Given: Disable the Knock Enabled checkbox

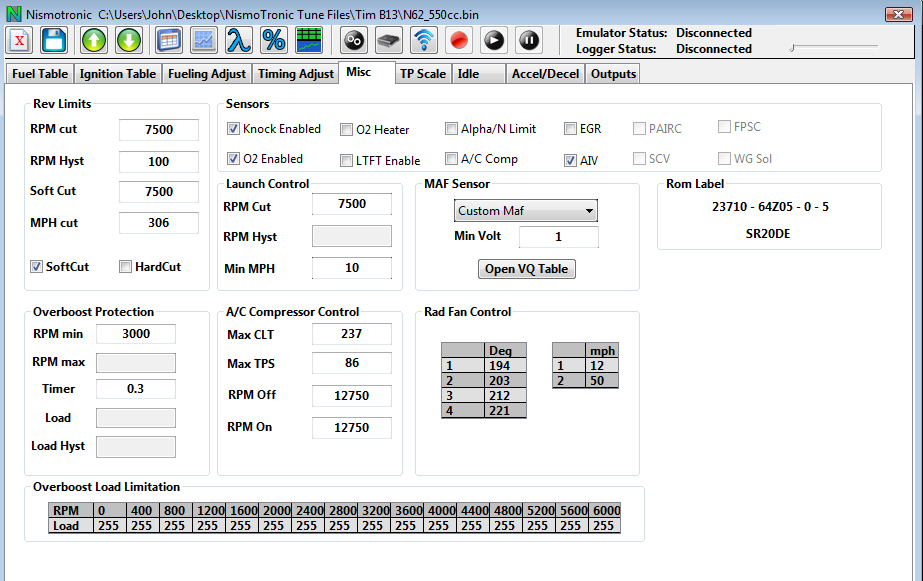Looking at the screenshot, I should 233,129.
